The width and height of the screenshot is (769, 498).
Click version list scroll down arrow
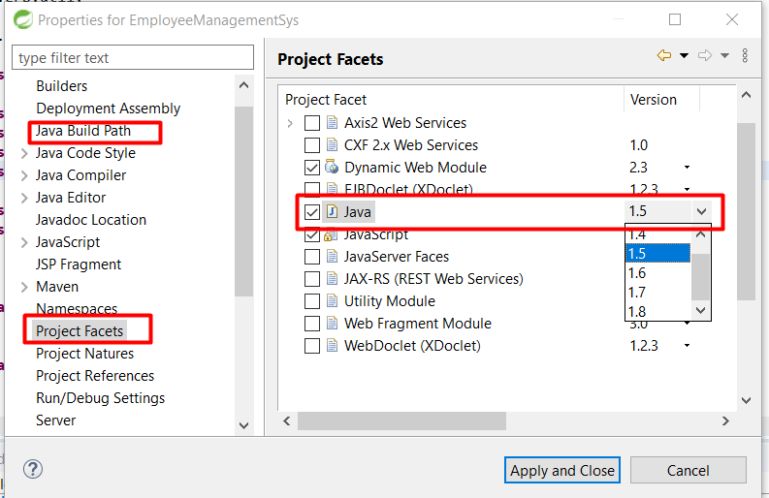[x=701, y=310]
